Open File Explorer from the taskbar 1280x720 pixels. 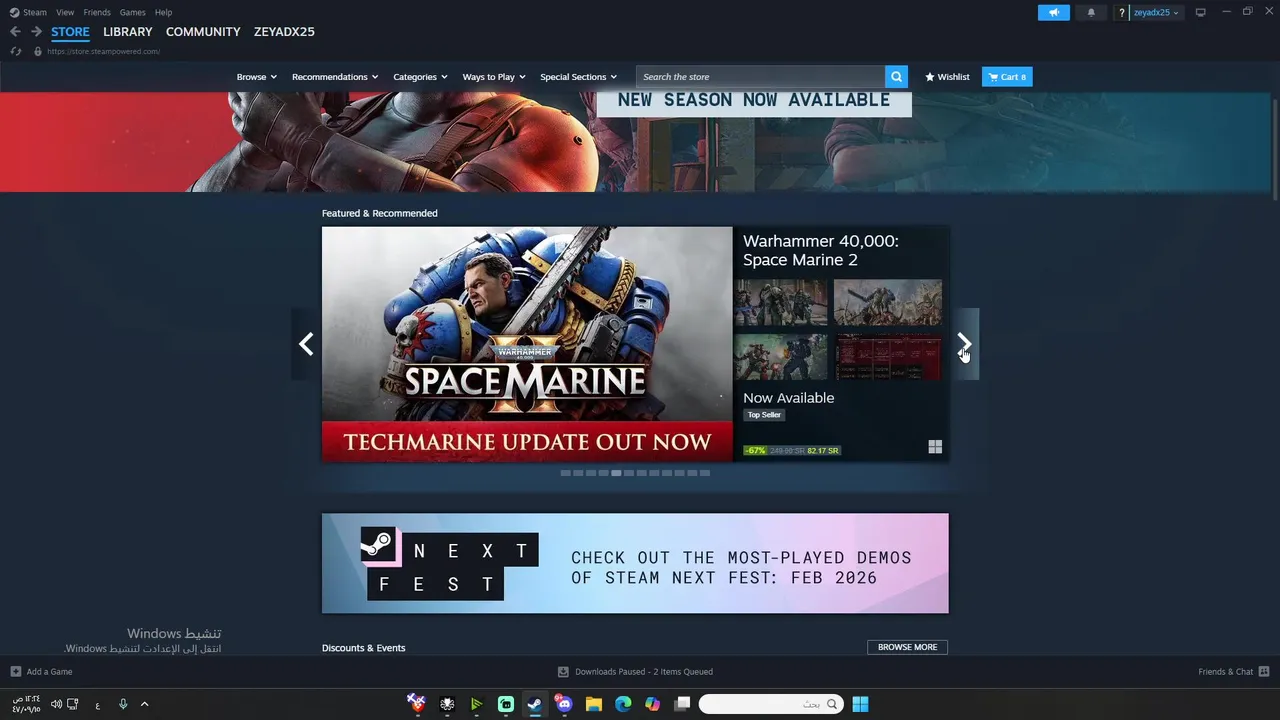point(593,704)
